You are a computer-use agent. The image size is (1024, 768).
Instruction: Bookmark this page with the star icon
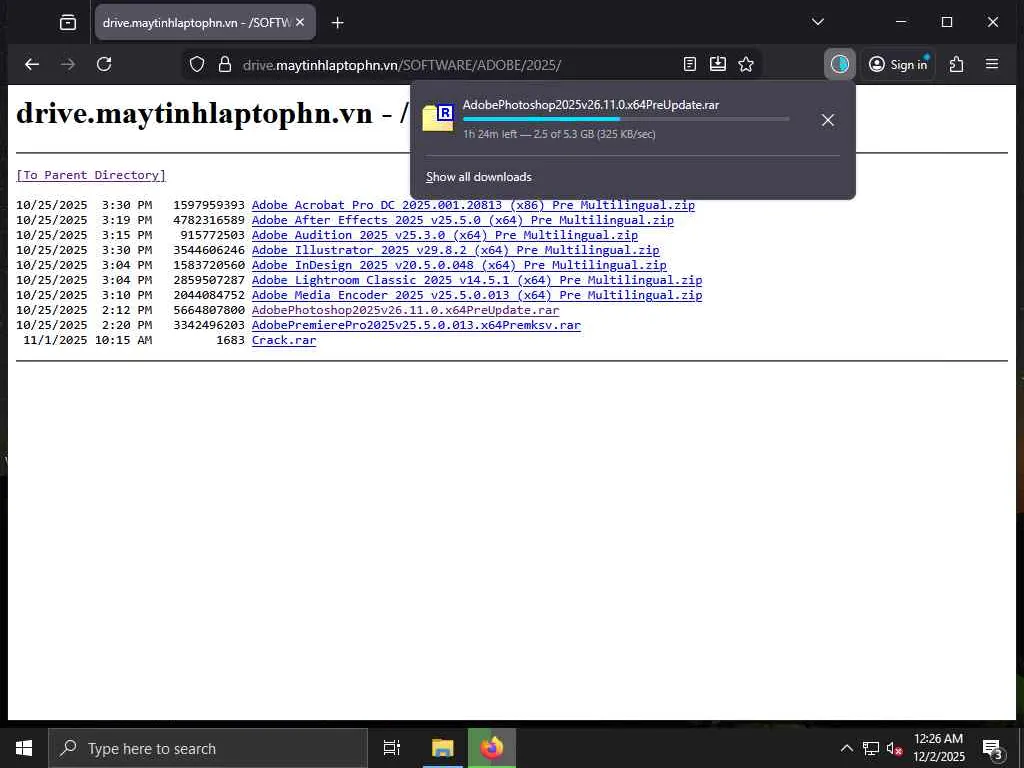746,64
